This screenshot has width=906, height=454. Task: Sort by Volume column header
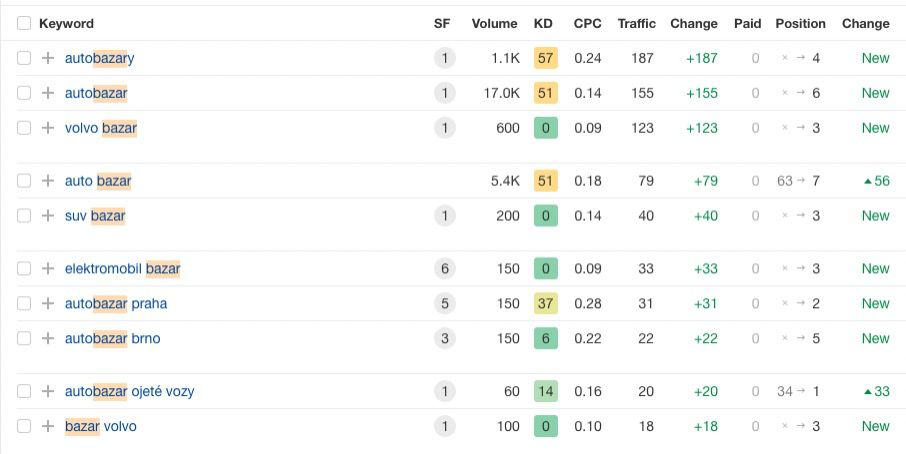tap(494, 23)
